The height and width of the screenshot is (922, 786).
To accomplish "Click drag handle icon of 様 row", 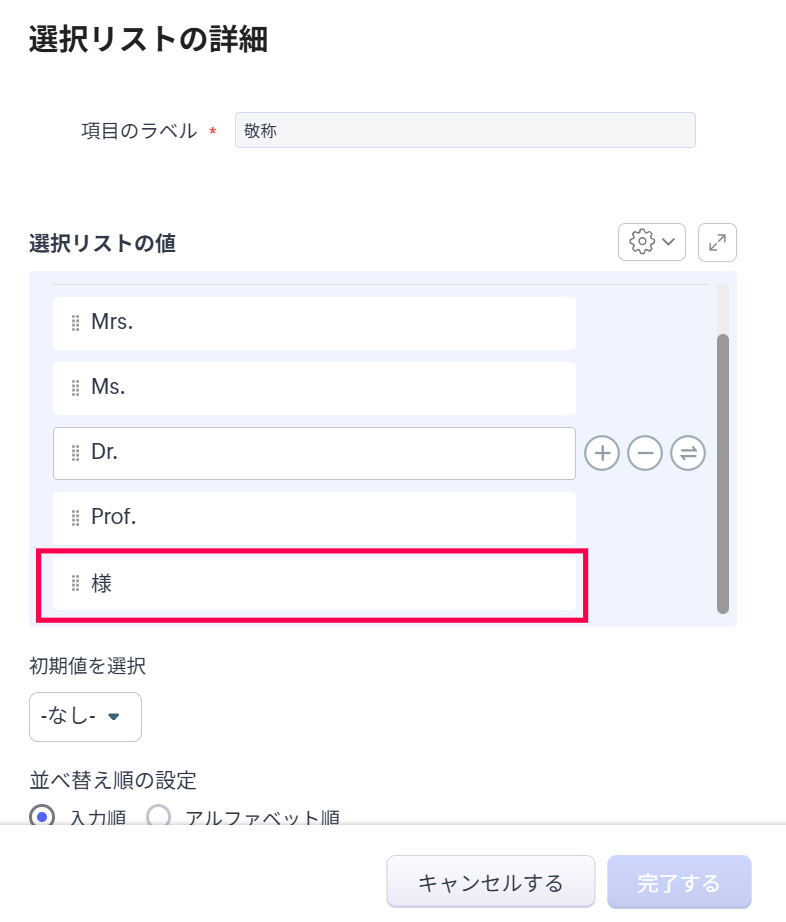I will (x=75, y=583).
